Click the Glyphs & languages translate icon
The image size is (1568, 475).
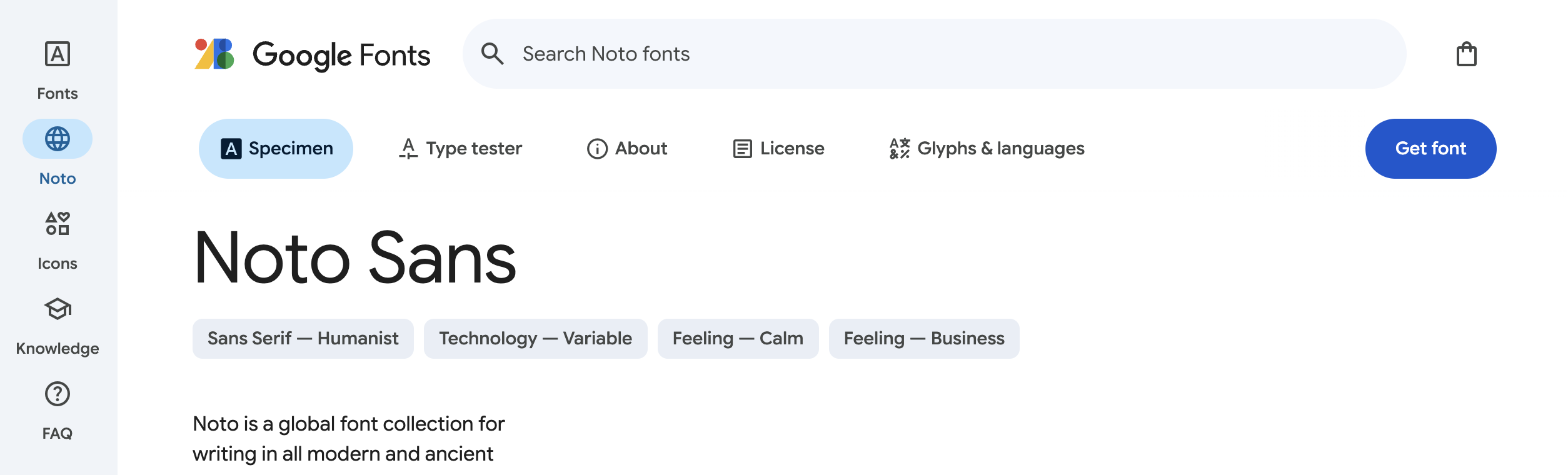point(900,149)
